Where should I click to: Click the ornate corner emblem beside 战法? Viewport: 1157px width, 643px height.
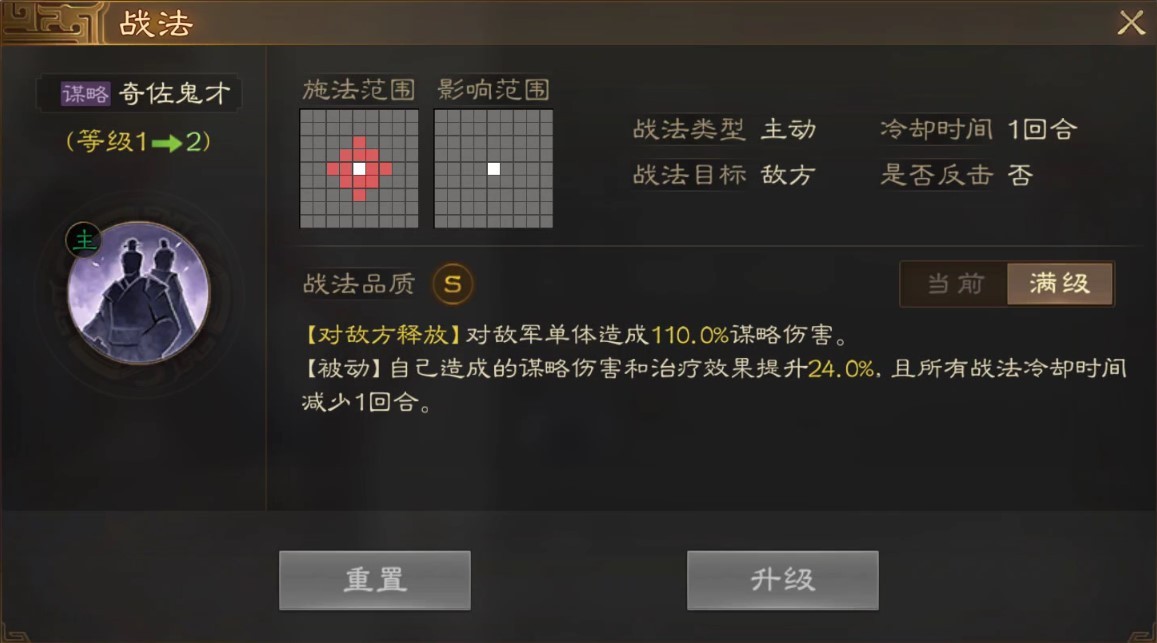coord(50,22)
